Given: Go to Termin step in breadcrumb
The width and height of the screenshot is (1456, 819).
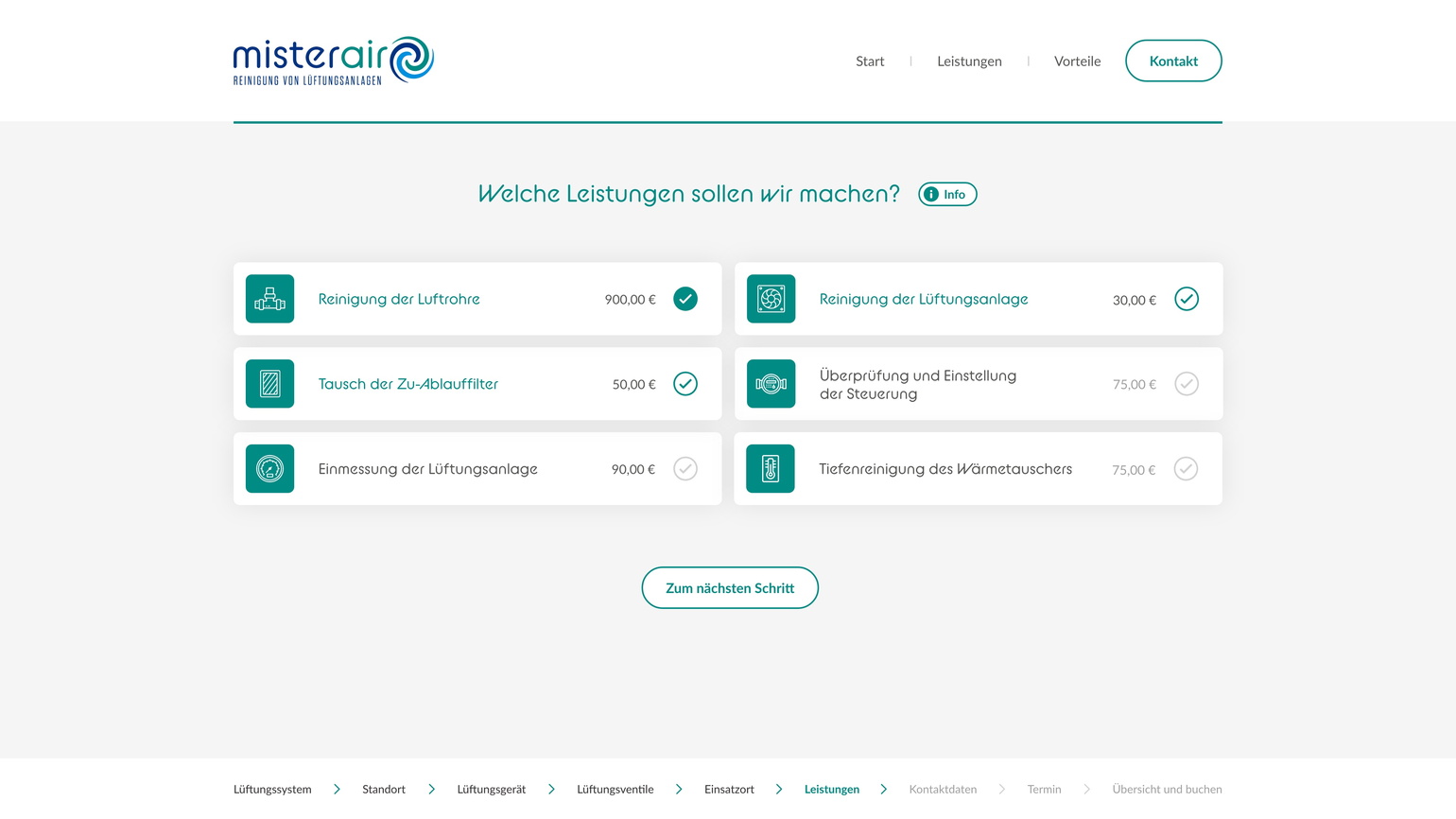Looking at the screenshot, I should [1044, 790].
